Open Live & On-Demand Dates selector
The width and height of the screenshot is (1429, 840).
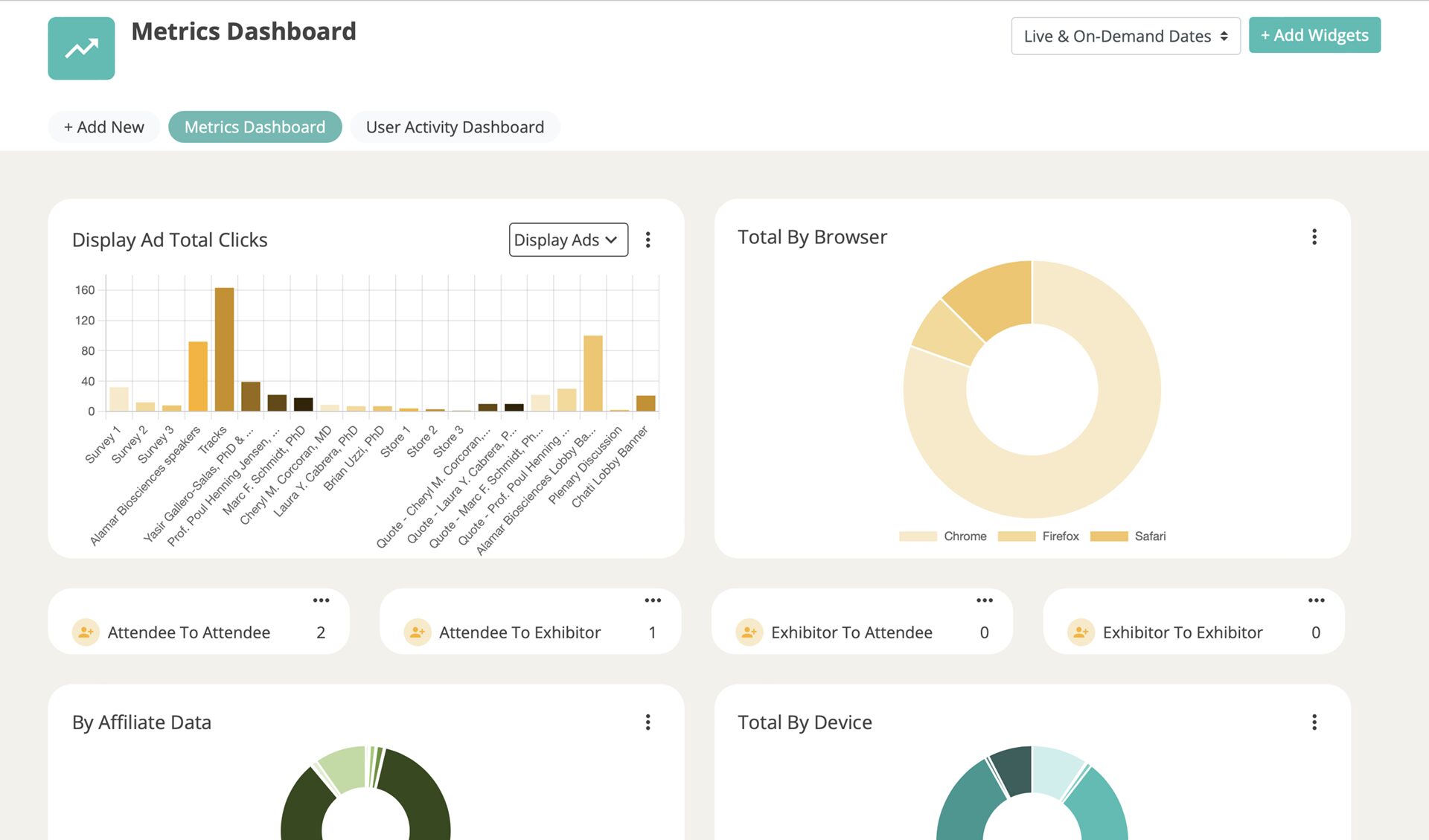(1125, 36)
